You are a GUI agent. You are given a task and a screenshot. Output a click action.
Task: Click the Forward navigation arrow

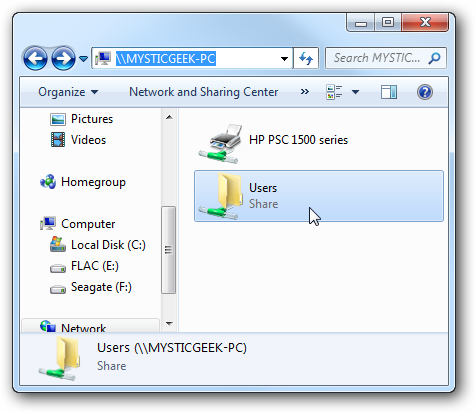point(63,59)
